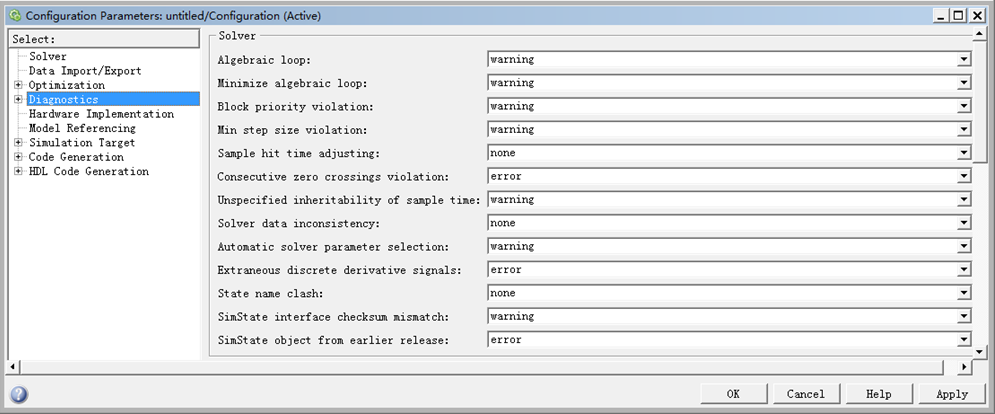Click the Configuration Parameters title bar icon

click(x=14, y=16)
